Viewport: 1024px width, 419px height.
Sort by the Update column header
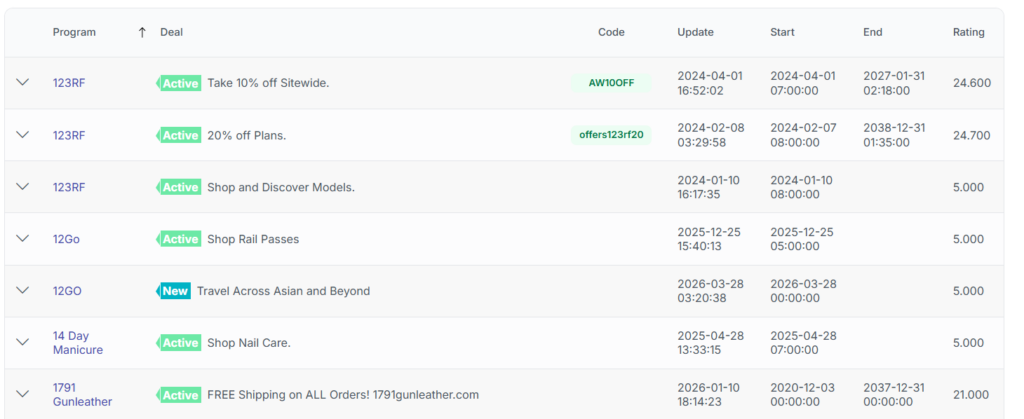click(695, 32)
